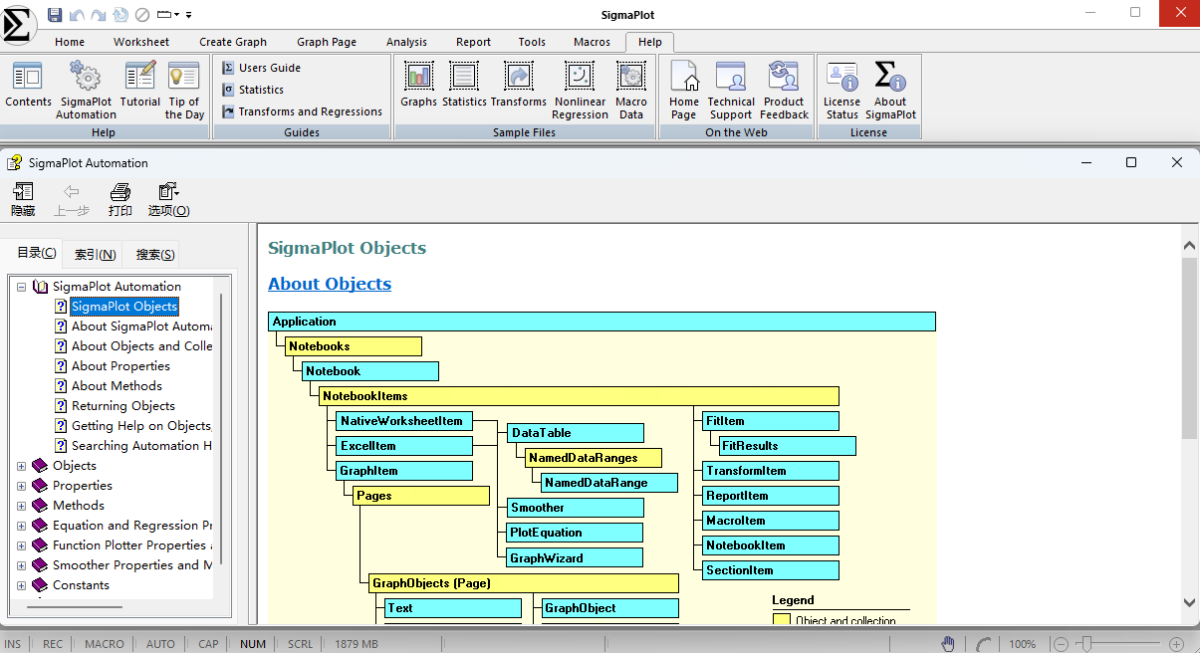Screen dimensions: 1200x653
Task: Click the Application object in diagram
Action: tap(602, 322)
